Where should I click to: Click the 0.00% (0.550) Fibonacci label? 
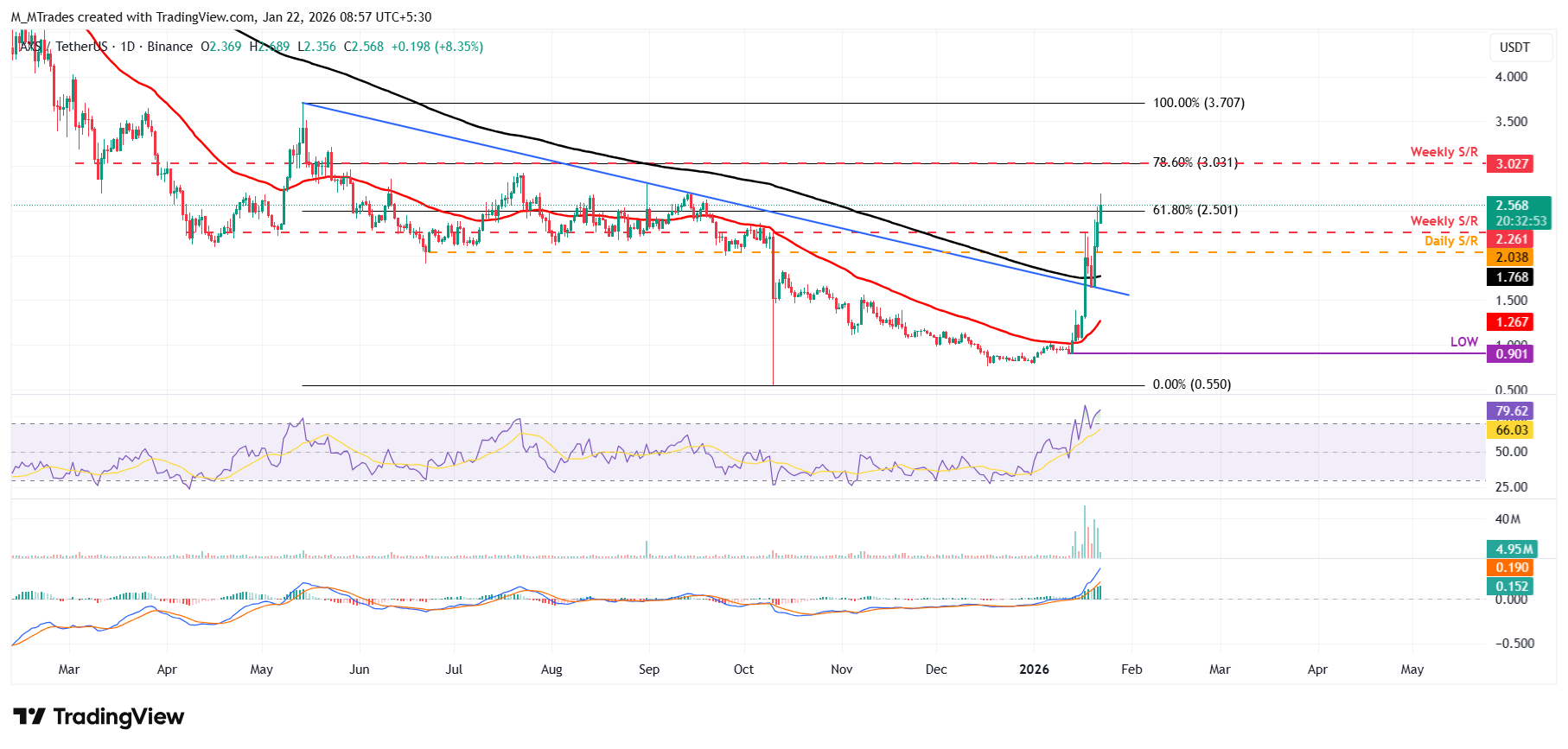pyautogui.click(x=1191, y=384)
